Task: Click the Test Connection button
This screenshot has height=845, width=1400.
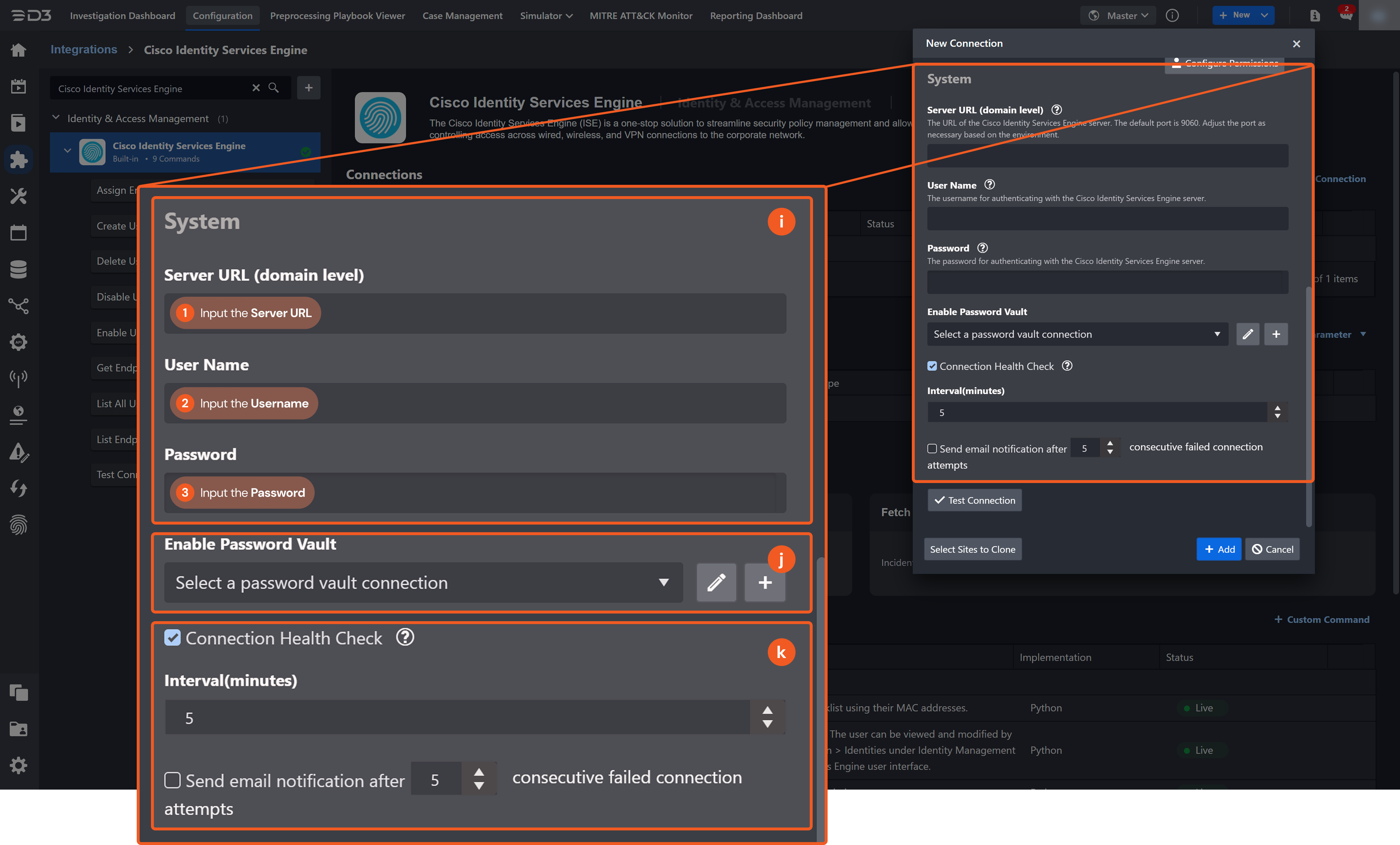Action: pos(975,500)
